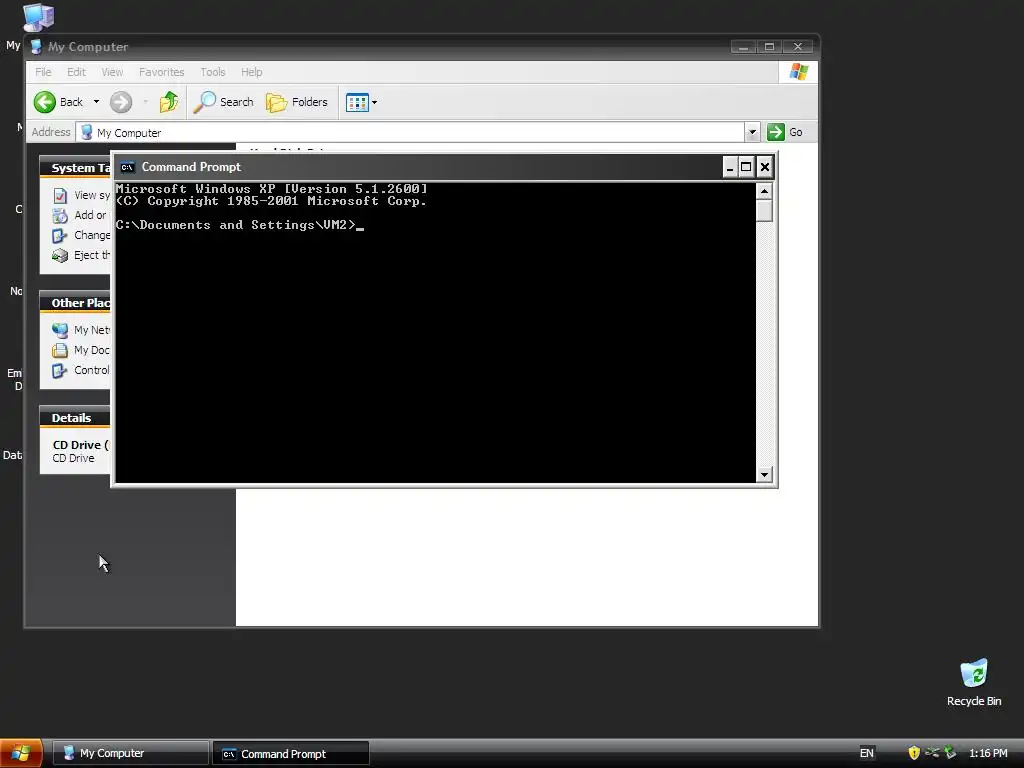This screenshot has height=768, width=1024.
Task: Click the Forward arrow icon in My Computer
Action: 121,102
